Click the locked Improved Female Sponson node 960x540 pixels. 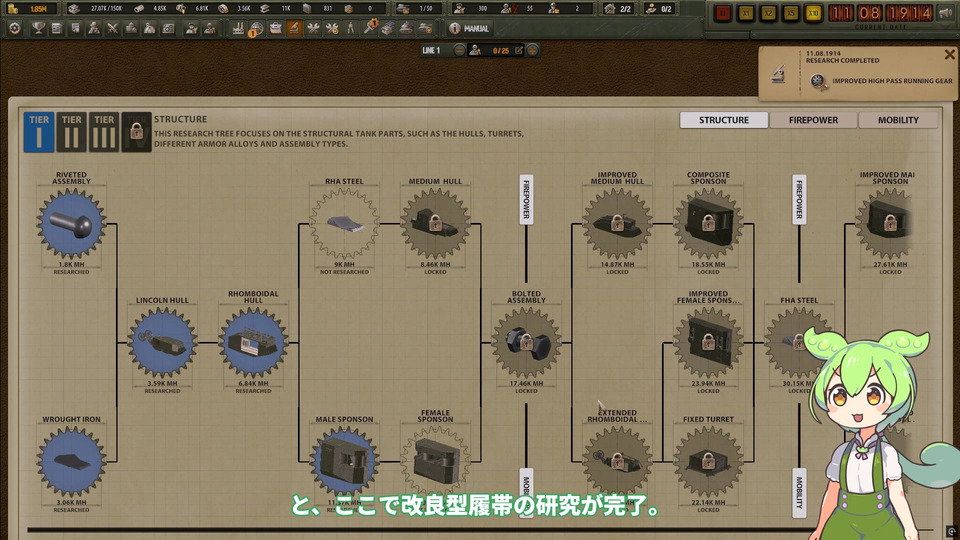tap(708, 343)
